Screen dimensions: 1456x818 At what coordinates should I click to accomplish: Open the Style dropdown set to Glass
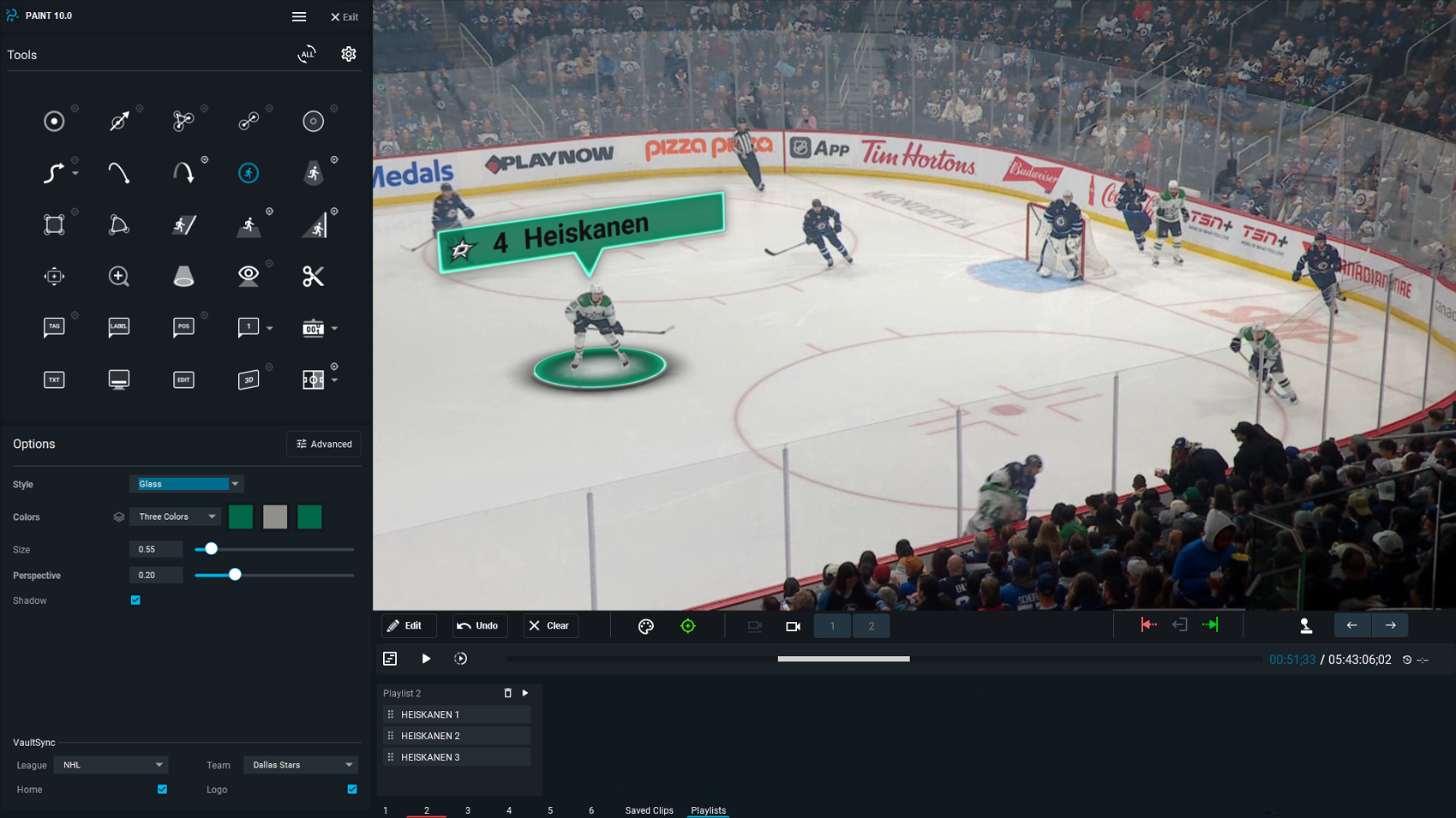187,484
